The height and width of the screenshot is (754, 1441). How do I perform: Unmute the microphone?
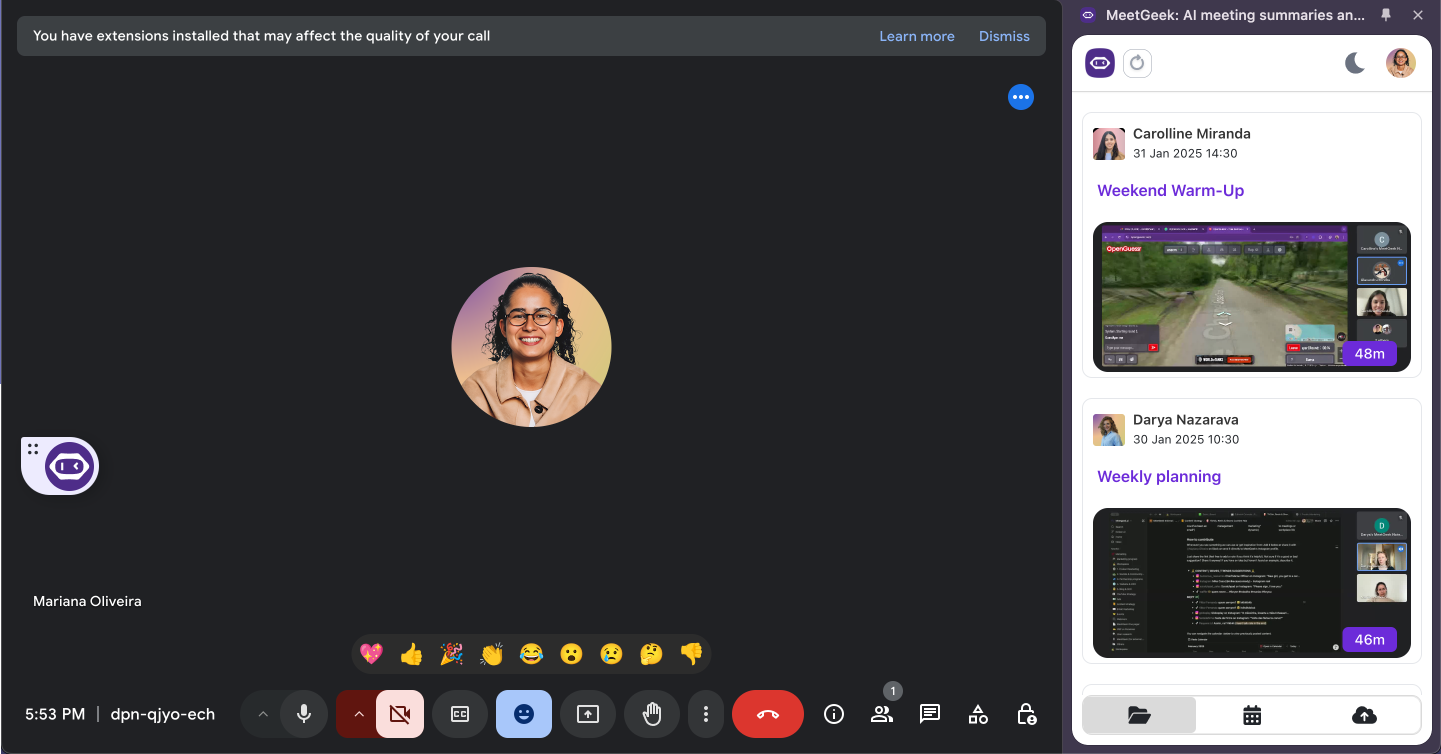(304, 714)
